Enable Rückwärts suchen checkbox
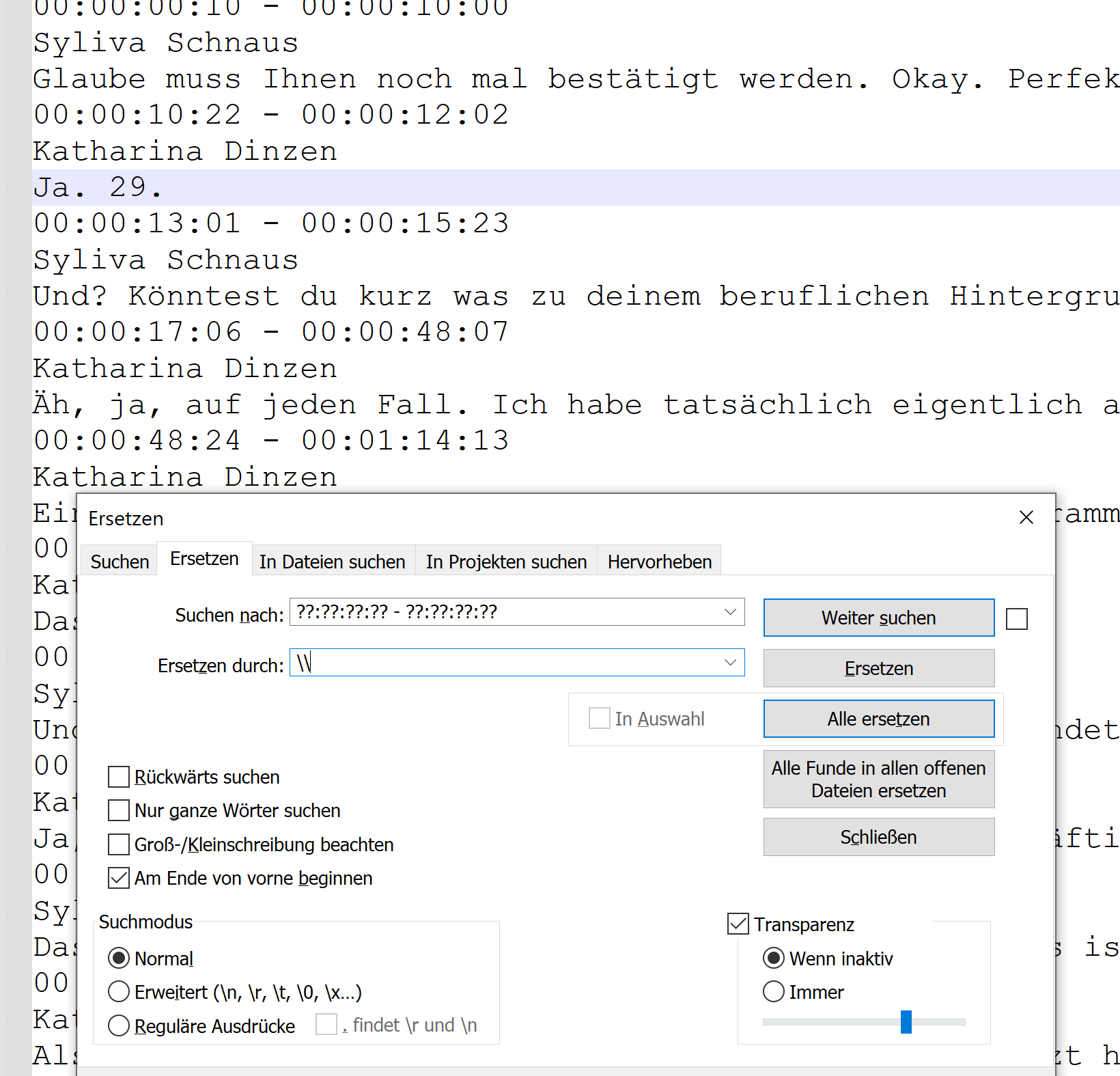 [x=119, y=777]
